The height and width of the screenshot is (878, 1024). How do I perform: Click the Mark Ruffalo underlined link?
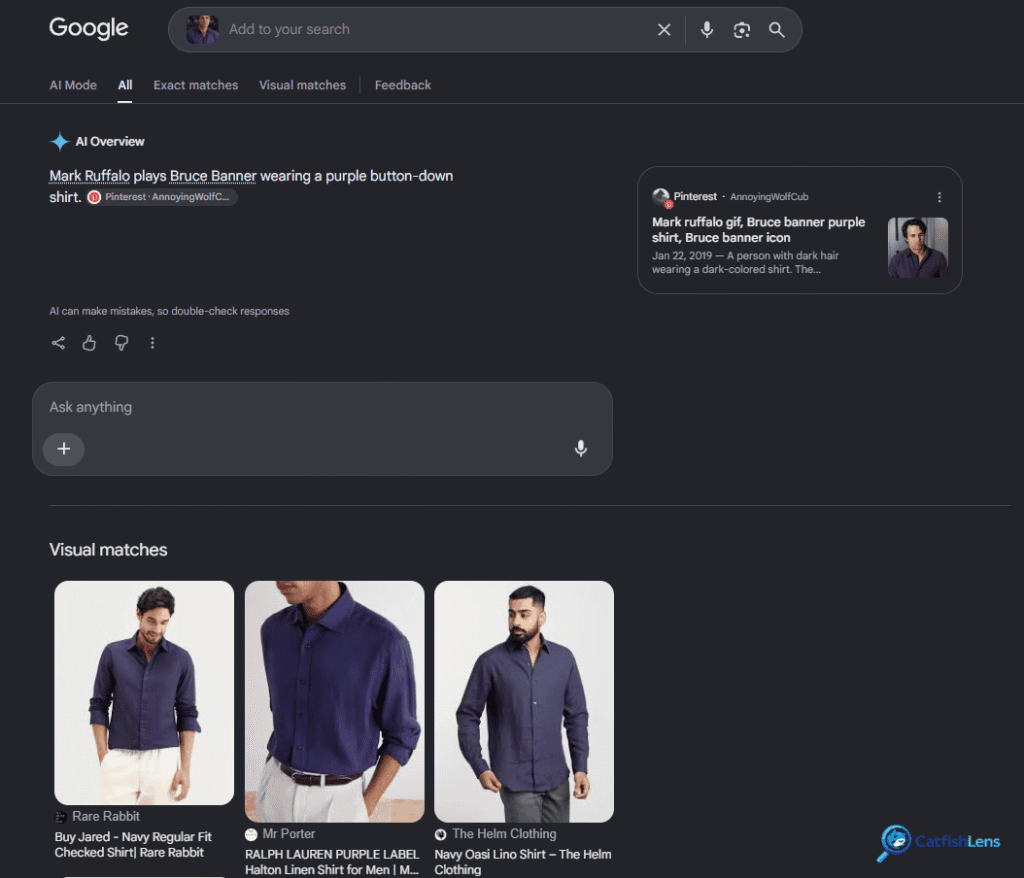pos(89,176)
